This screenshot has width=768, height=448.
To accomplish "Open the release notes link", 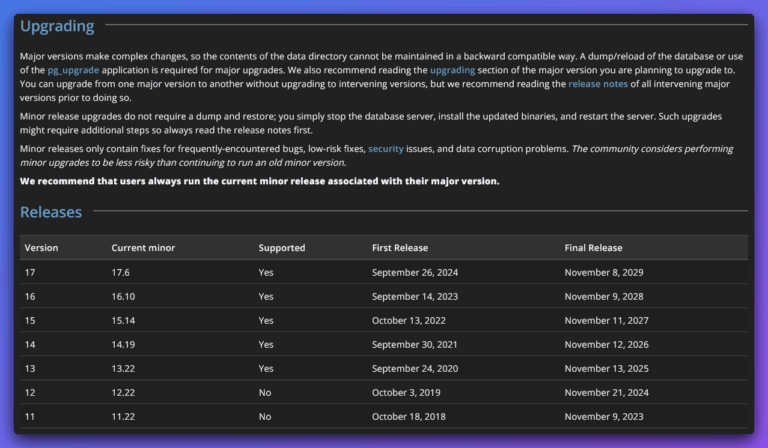I will (x=598, y=84).
